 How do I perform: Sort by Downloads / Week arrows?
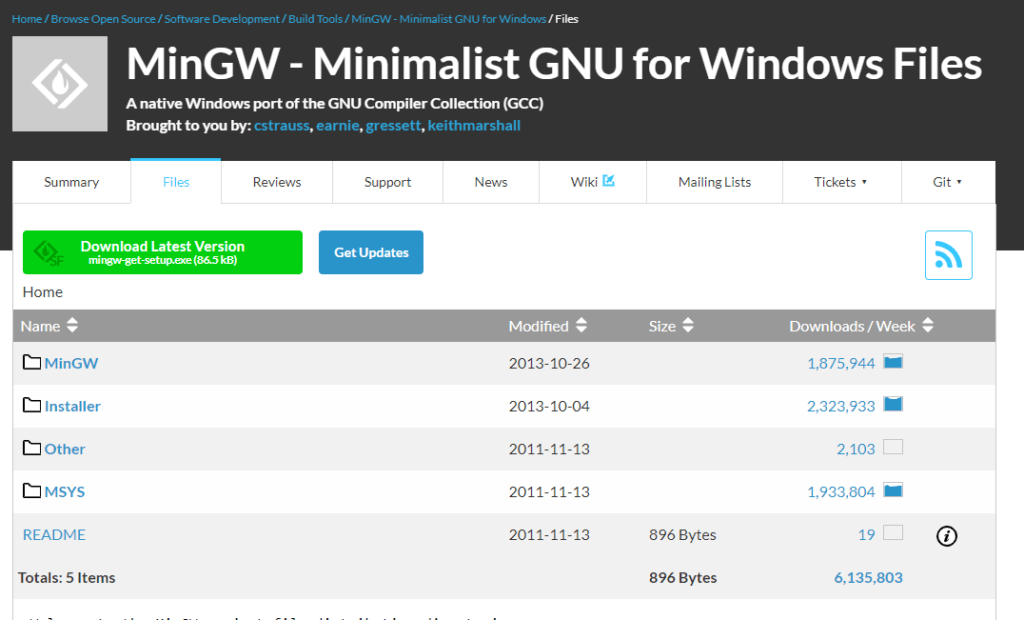point(927,325)
